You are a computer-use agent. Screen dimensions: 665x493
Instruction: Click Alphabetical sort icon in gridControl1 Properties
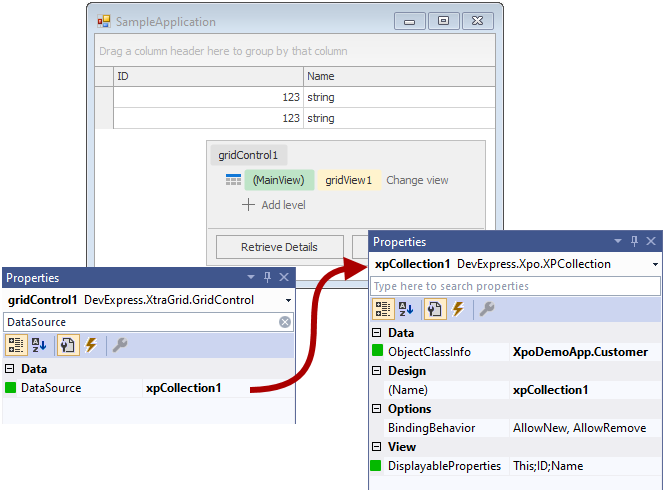tap(39, 345)
